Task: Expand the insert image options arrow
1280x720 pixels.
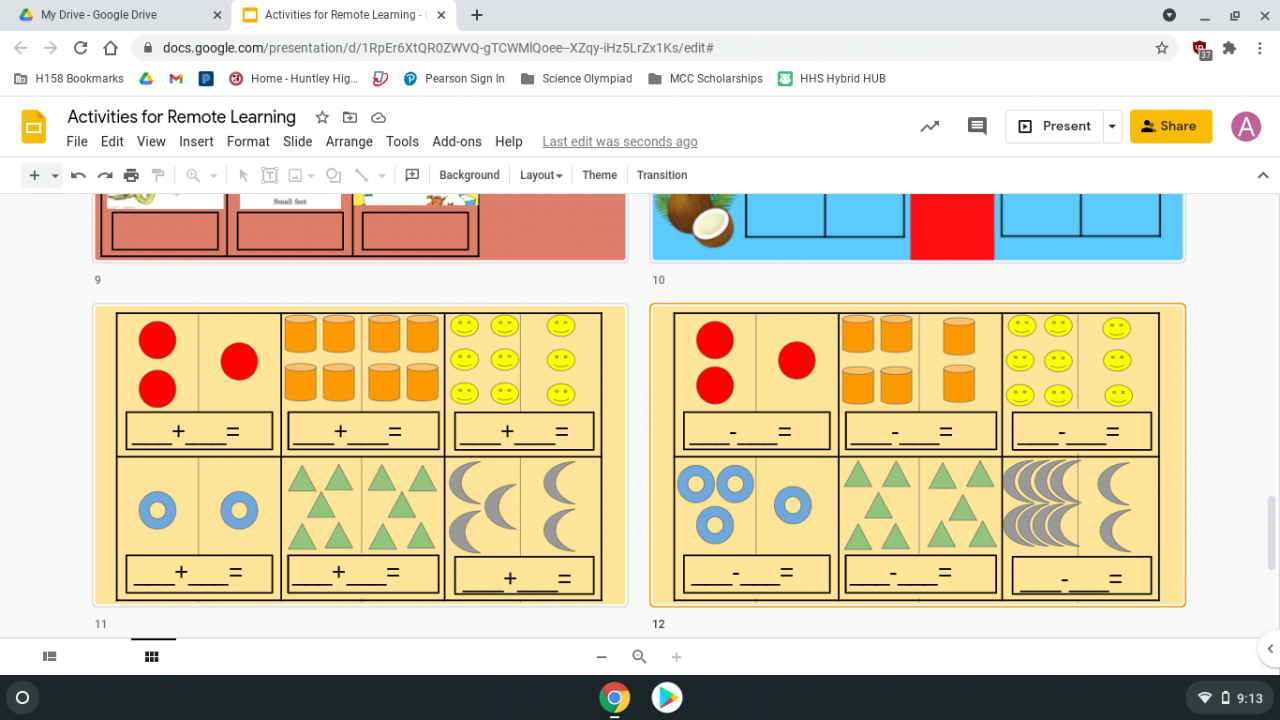Action: coord(311,175)
